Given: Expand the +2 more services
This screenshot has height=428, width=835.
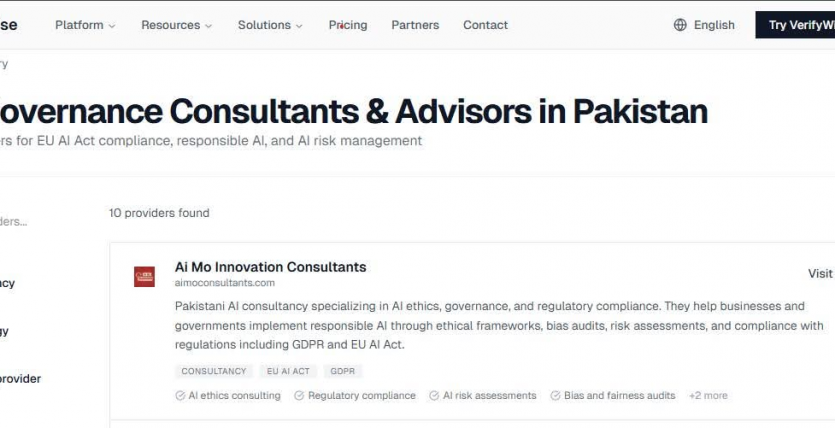Looking at the screenshot, I should click(708, 396).
